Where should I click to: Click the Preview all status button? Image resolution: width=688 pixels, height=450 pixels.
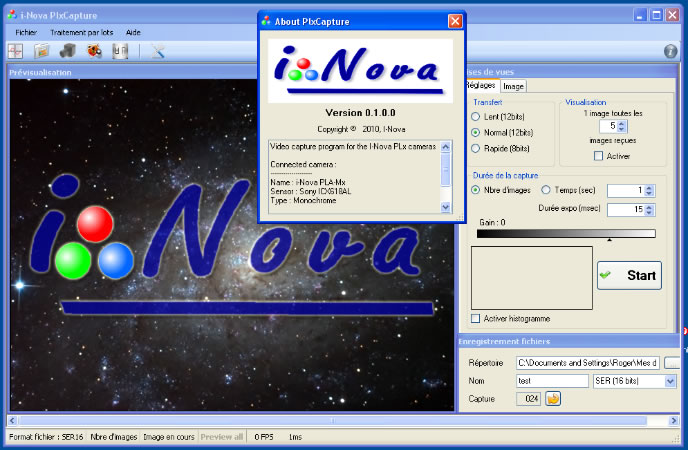[222, 437]
